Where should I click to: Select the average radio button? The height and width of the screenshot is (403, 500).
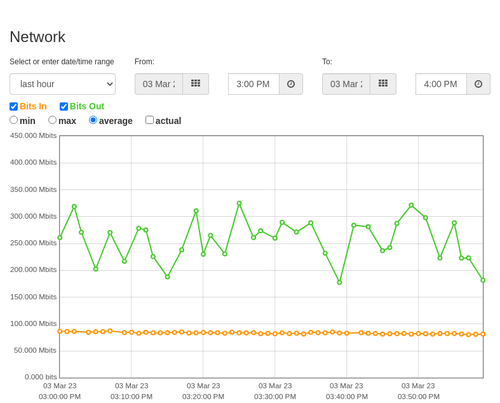coord(93,120)
